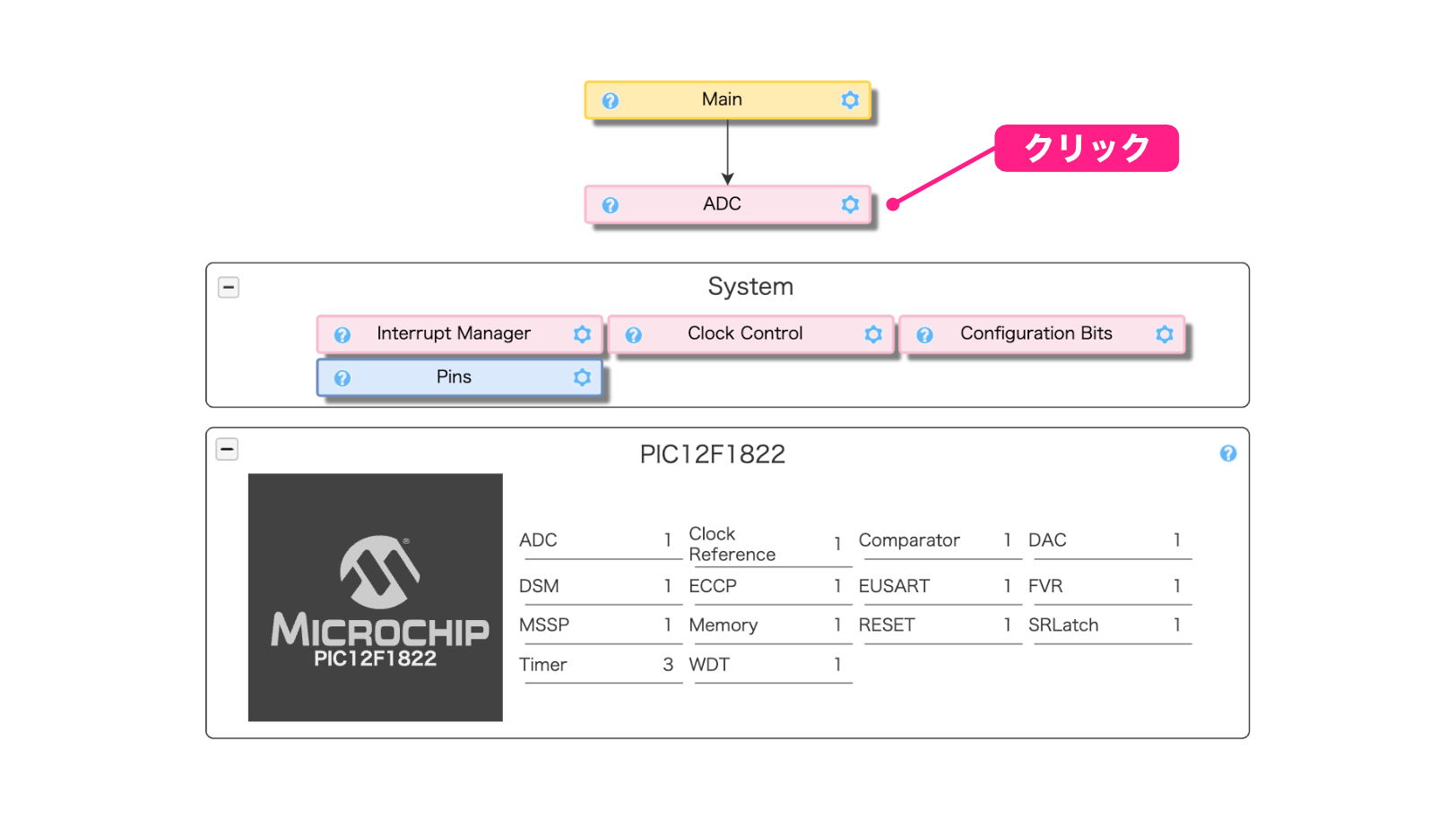The height and width of the screenshot is (819, 1456).
Task: Click the Microchip PIC12F1822 device image
Action: (x=375, y=598)
